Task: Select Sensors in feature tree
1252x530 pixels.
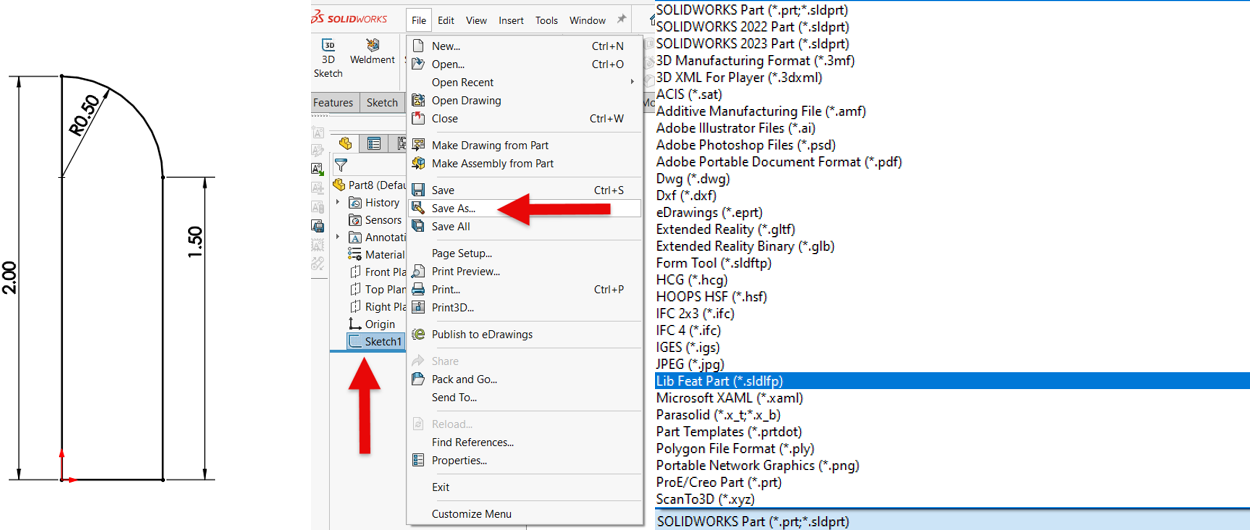Action: pos(376,220)
